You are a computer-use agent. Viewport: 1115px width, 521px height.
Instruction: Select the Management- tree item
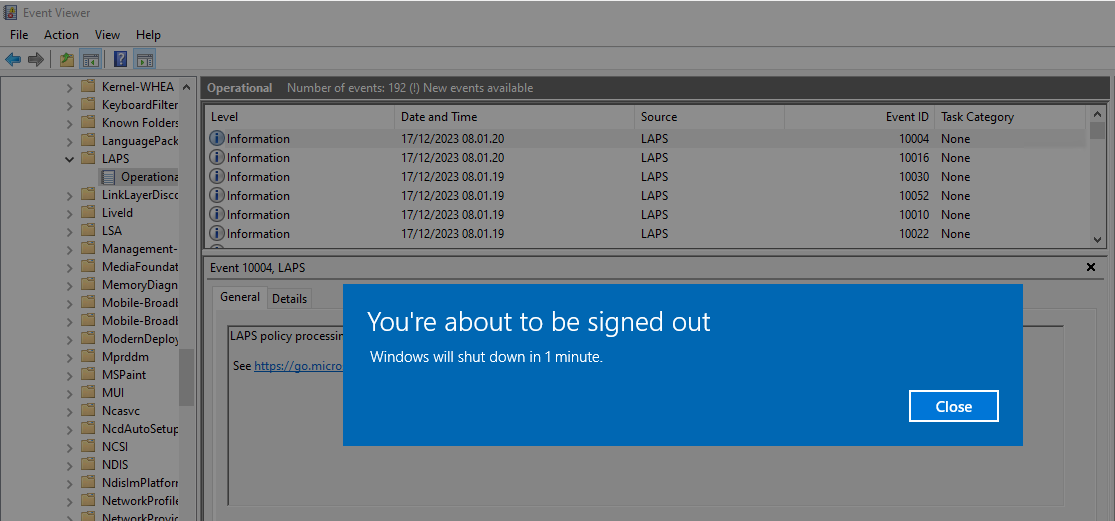pos(139,249)
